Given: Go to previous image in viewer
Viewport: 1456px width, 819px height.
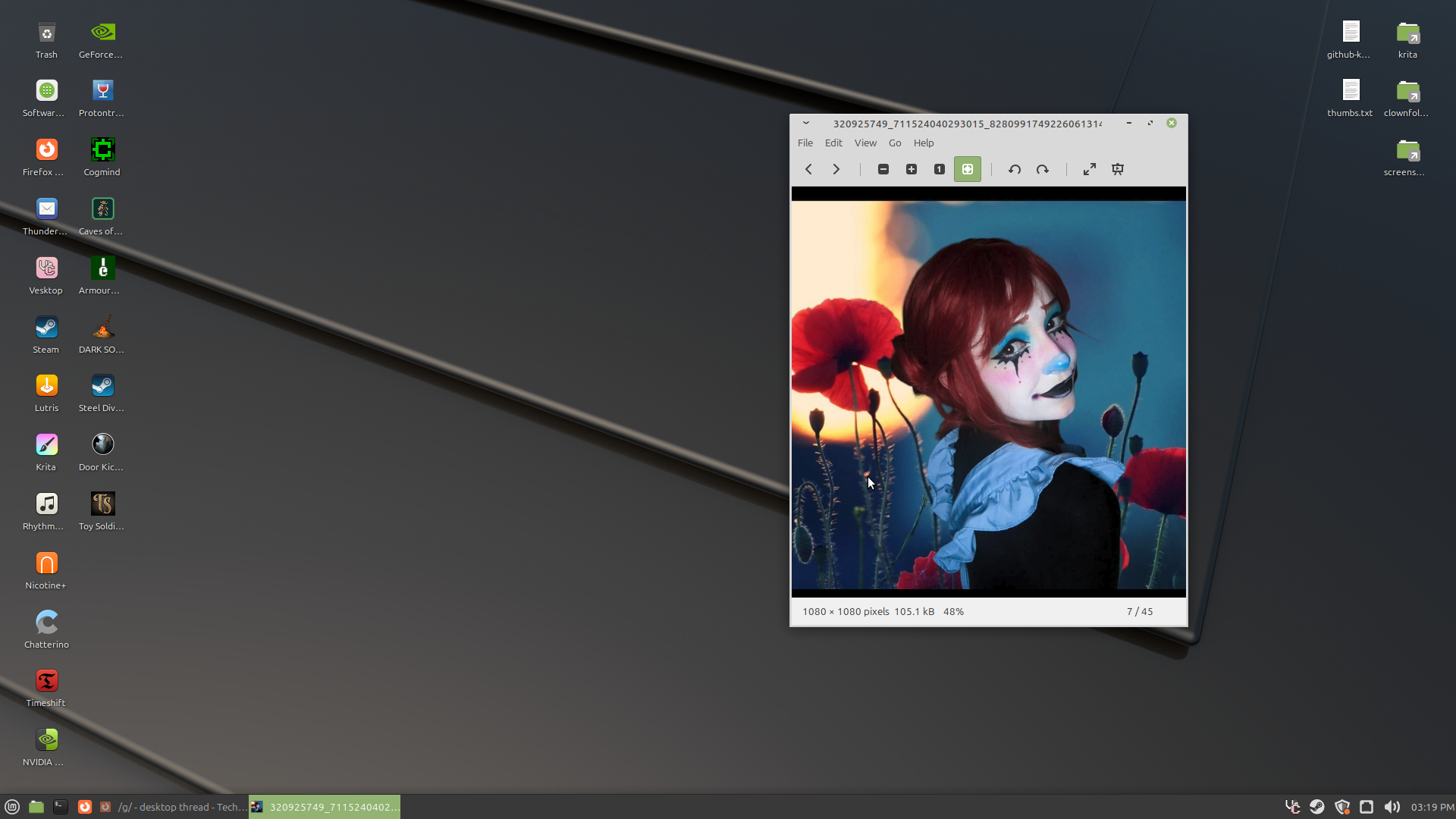Looking at the screenshot, I should (x=808, y=169).
